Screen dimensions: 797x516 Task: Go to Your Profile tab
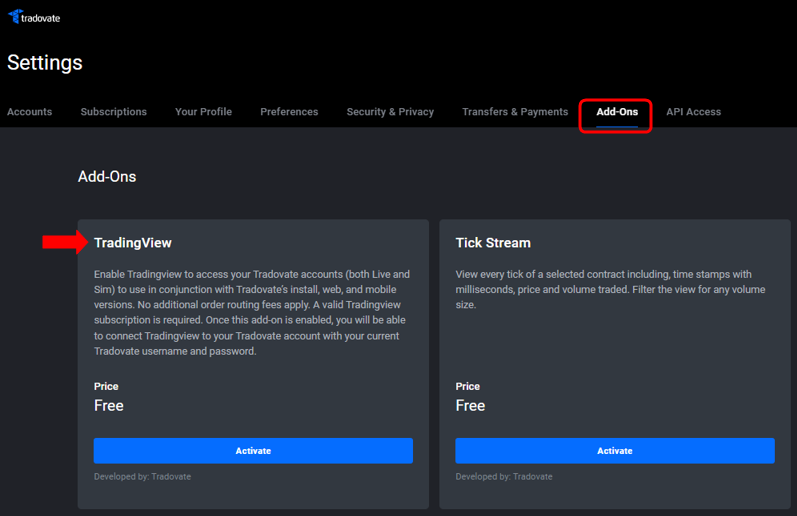click(203, 112)
